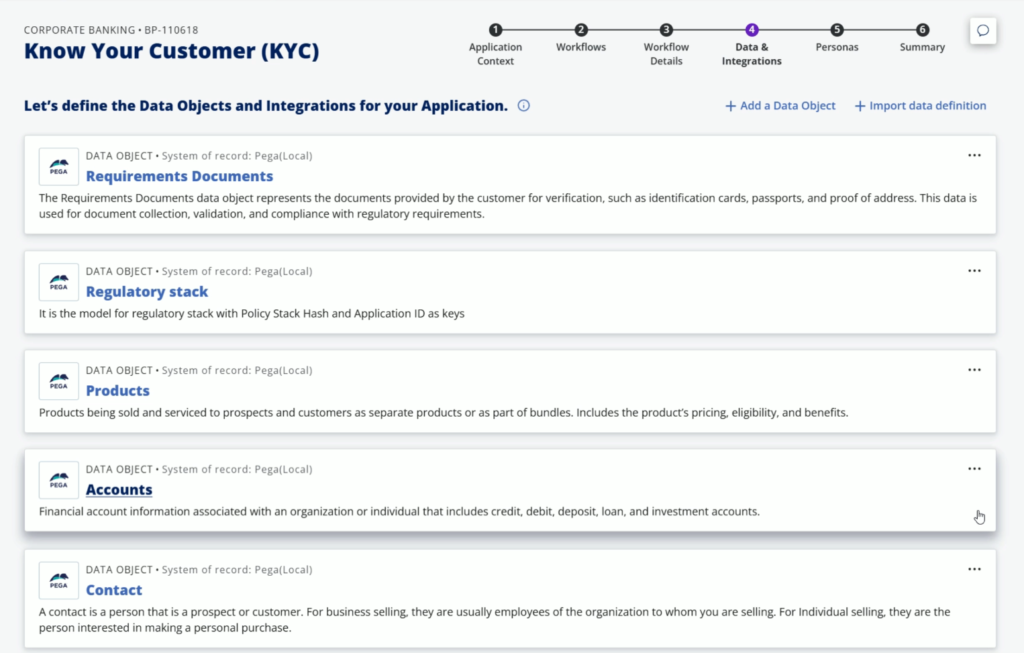Click the Pega logo on Regulatory stack card
Image resolution: width=1024 pixels, height=653 pixels.
pos(59,282)
